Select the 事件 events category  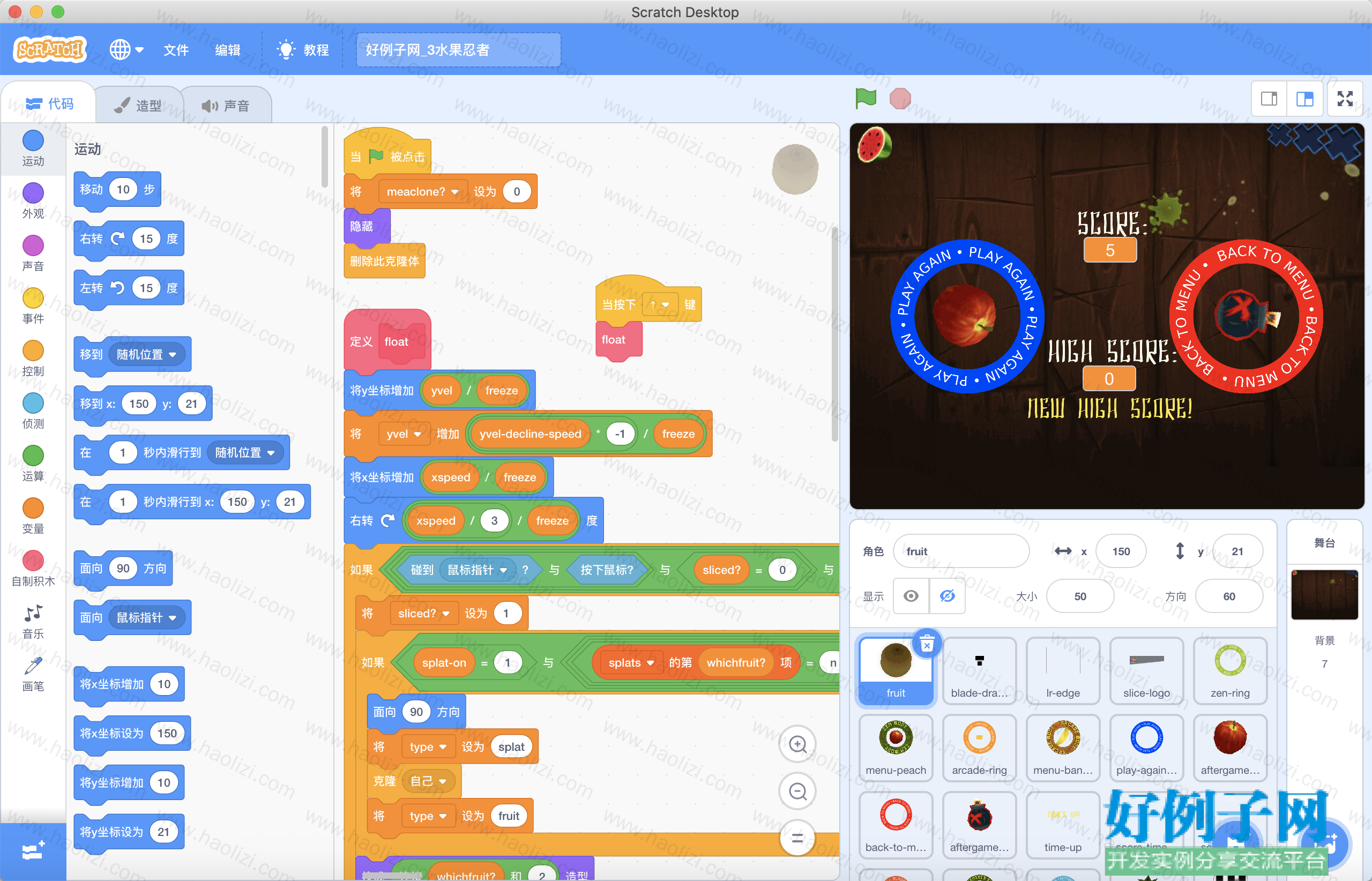click(33, 306)
